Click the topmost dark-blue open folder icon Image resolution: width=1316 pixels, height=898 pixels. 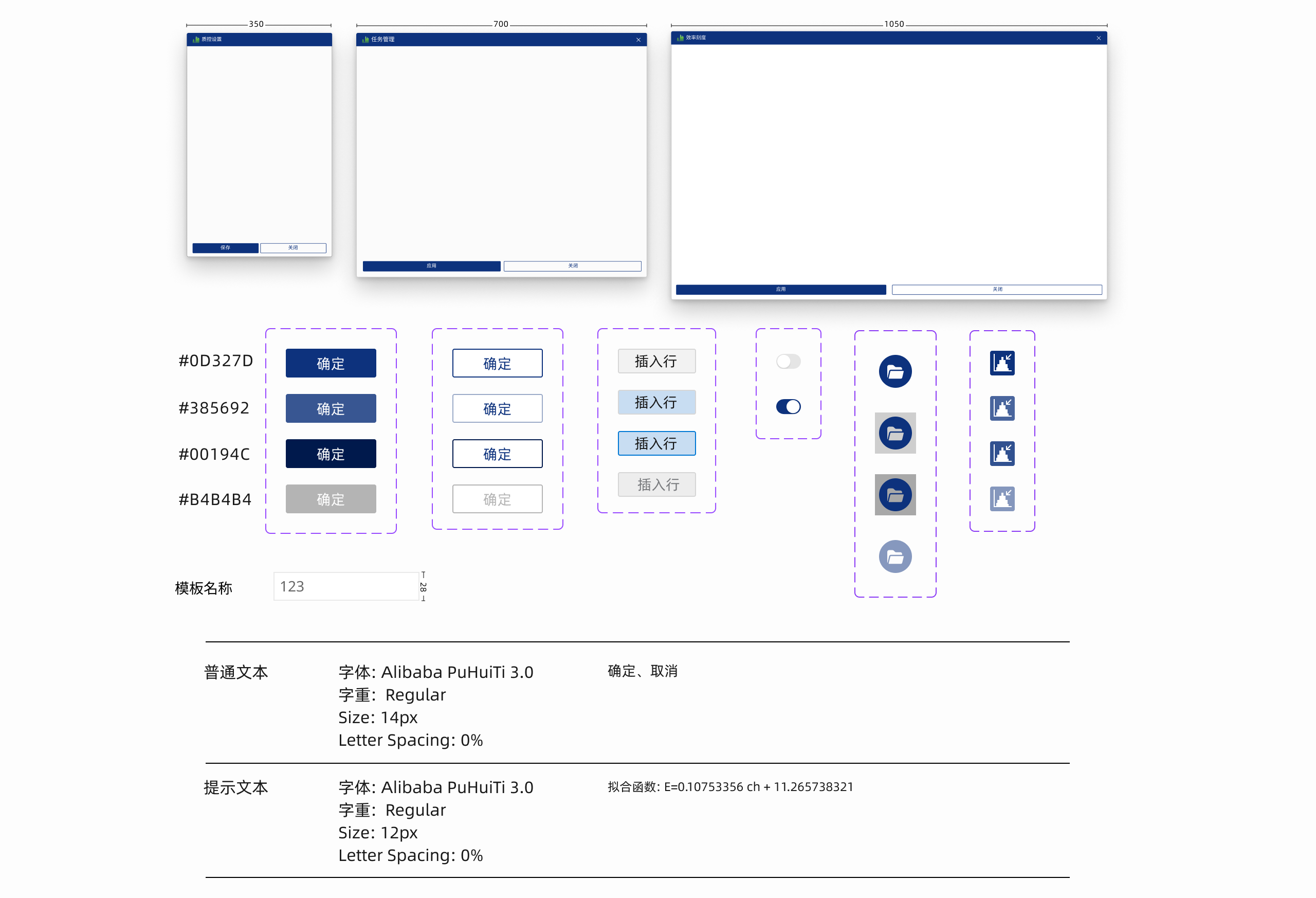(x=894, y=372)
